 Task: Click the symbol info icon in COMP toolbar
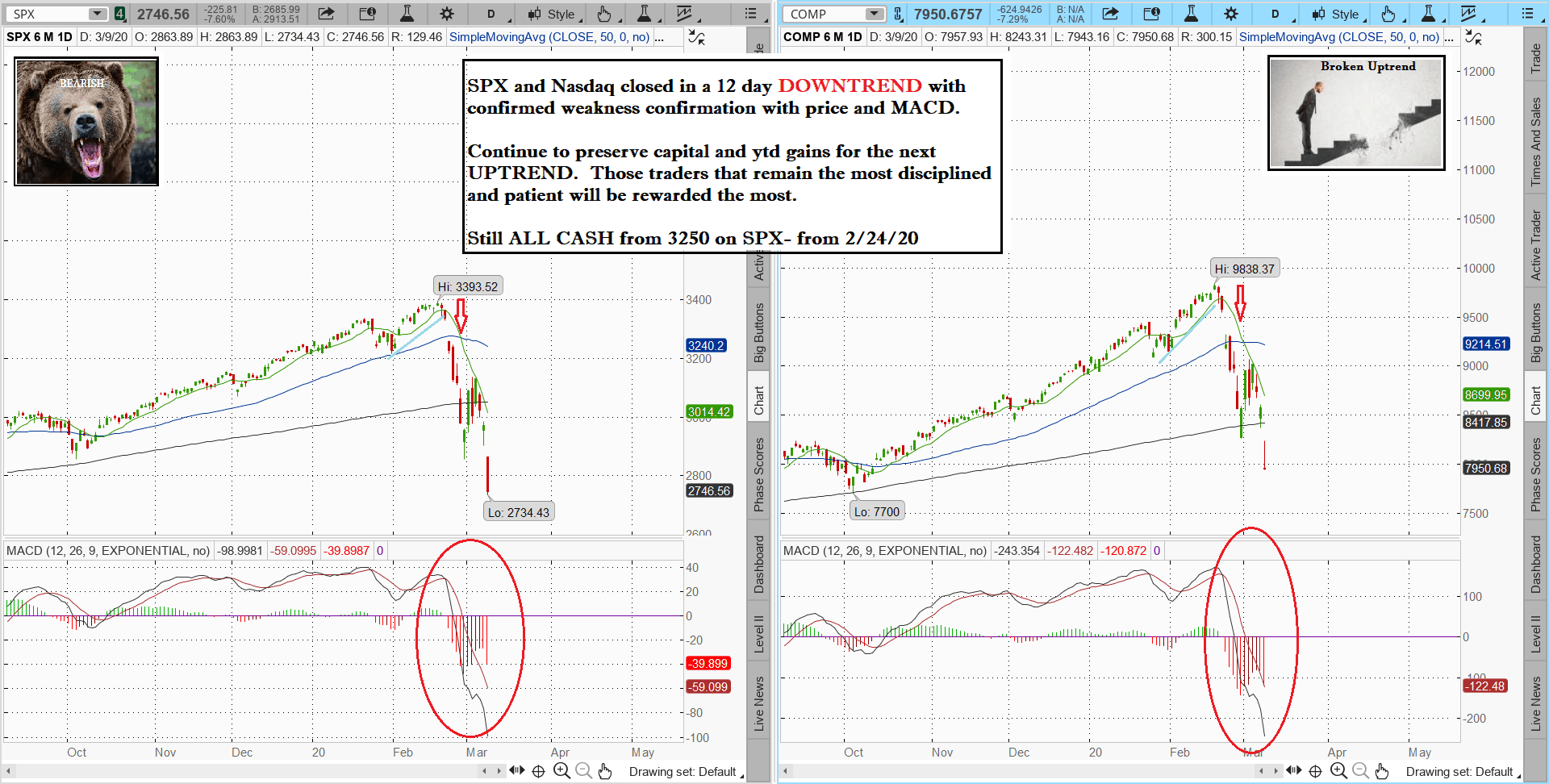(1151, 14)
